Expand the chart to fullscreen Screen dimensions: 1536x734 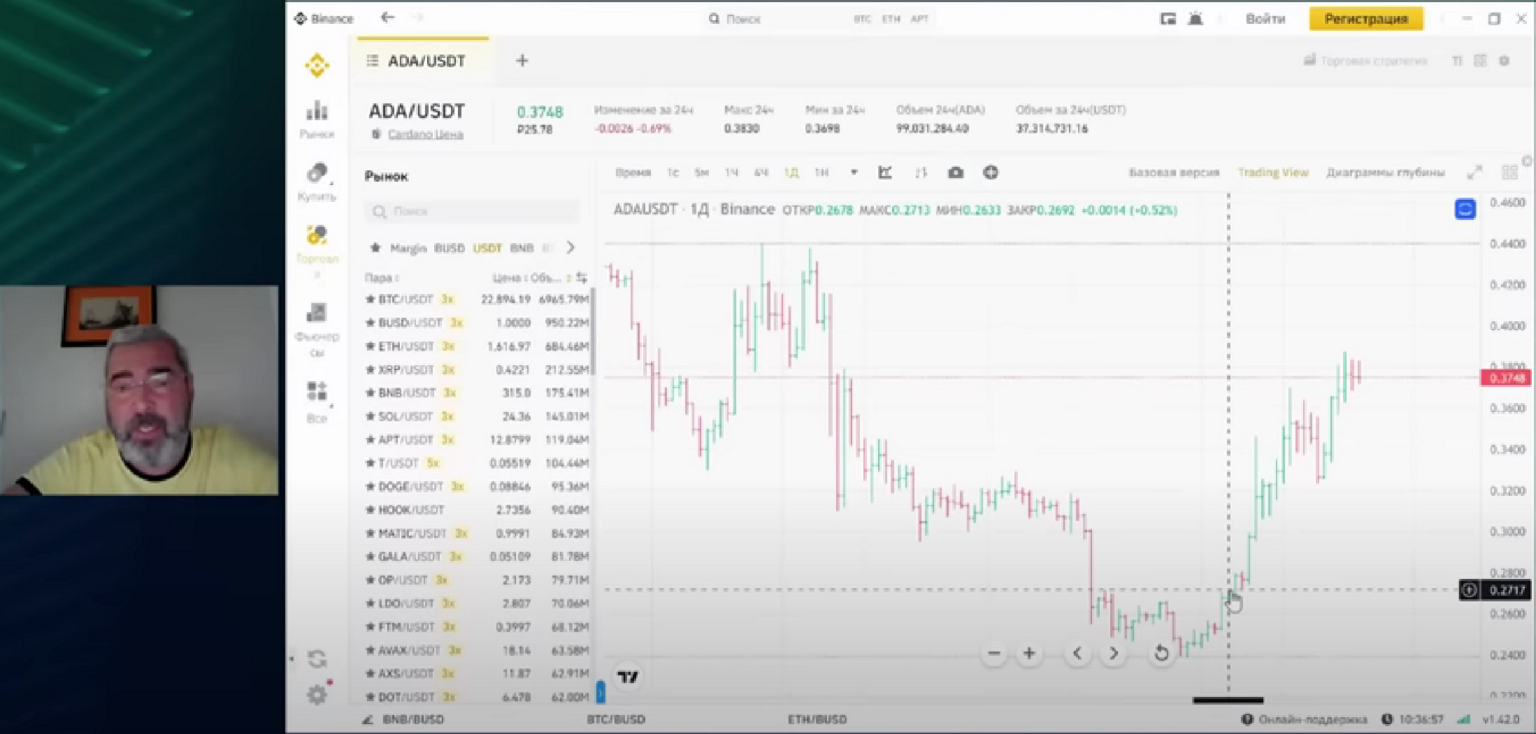coord(1475,171)
